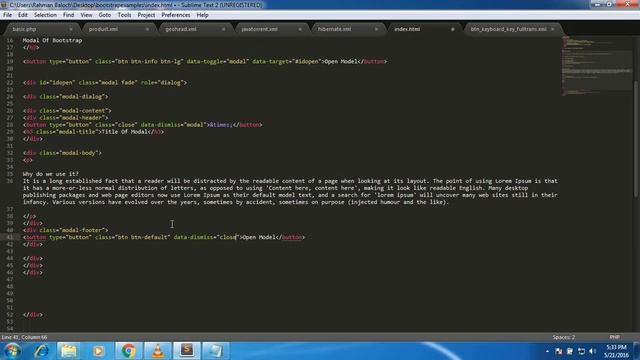Click 'Why do we use it?' line

(51, 174)
